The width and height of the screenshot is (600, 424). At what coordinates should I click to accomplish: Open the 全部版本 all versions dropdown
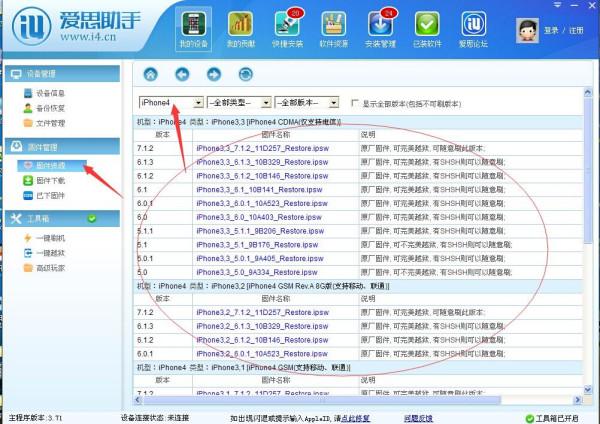click(307, 103)
